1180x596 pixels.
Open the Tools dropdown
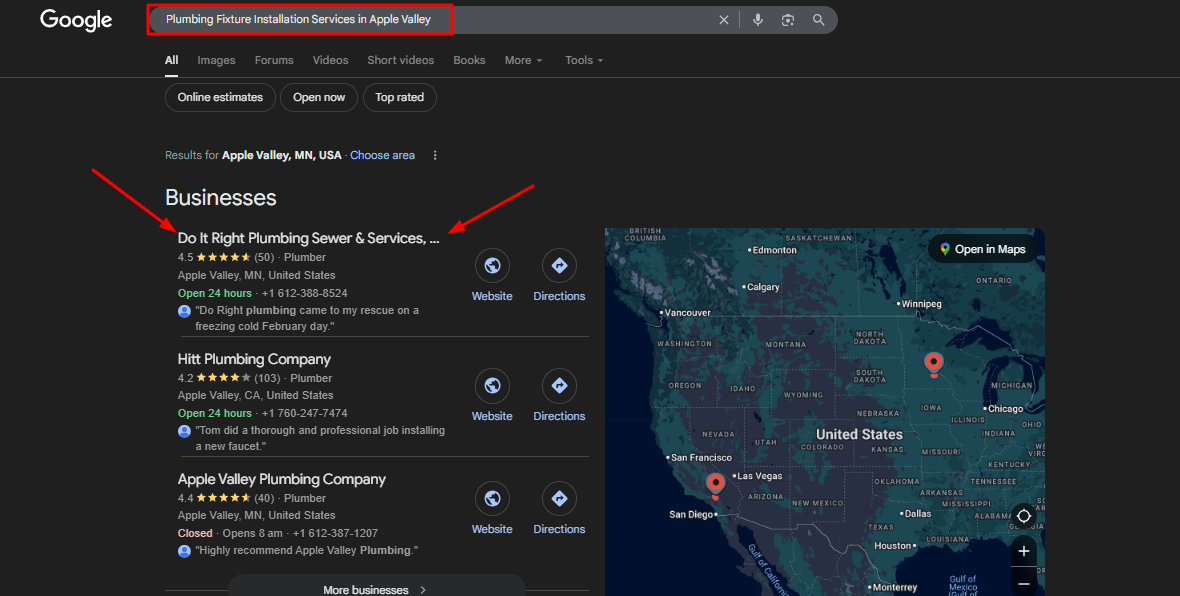click(x=584, y=60)
